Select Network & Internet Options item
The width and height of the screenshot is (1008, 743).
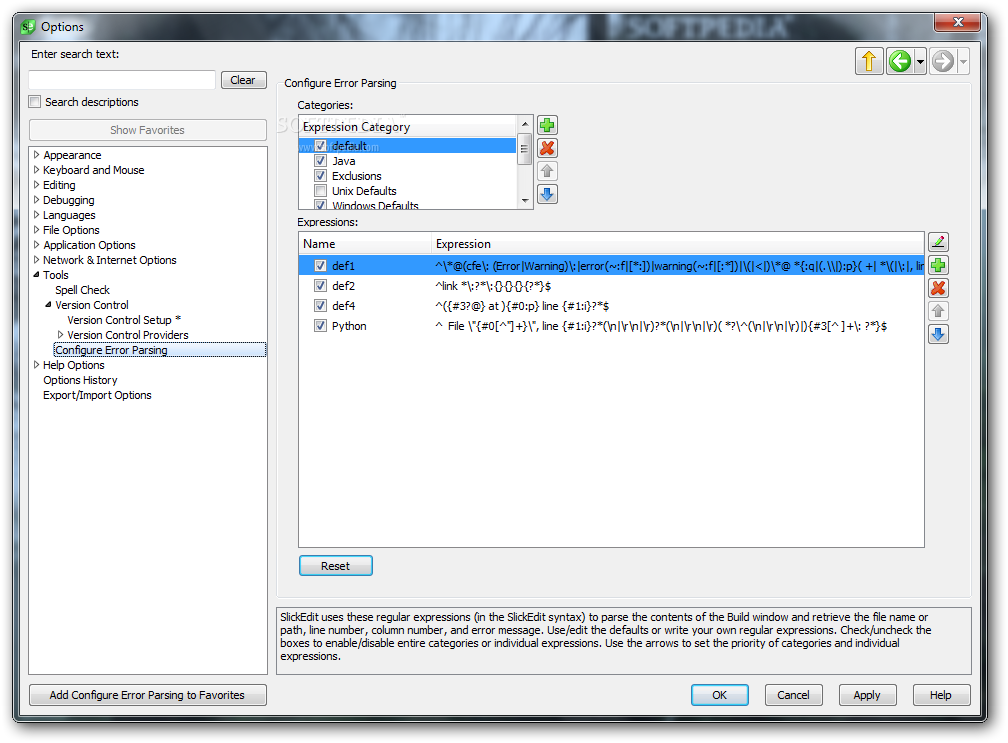click(109, 260)
